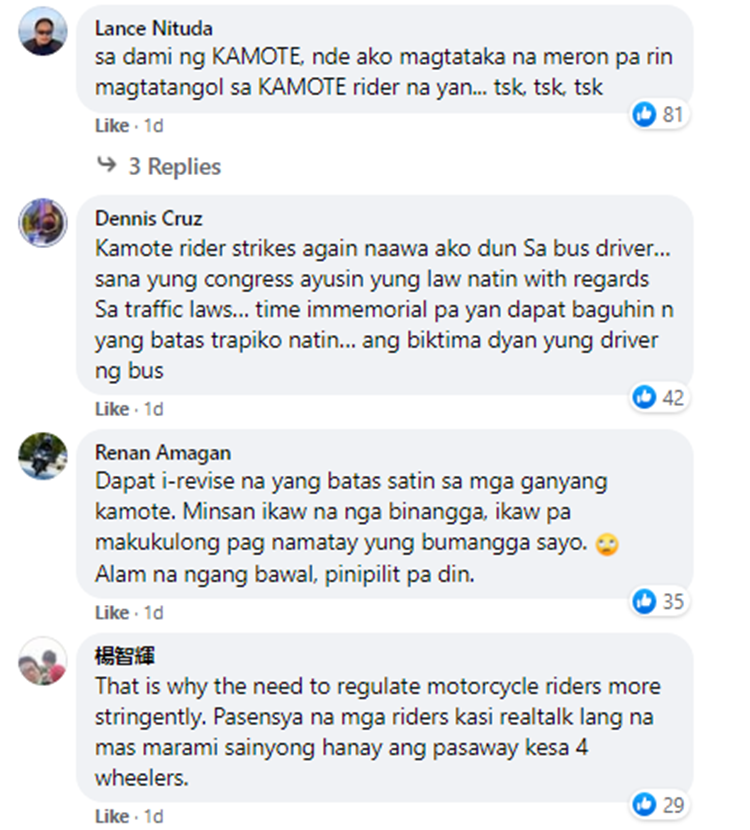Image resolution: width=750 pixels, height=830 pixels.
Task: Click the thumbs-up icon showing 81 likes
Action: click(644, 114)
